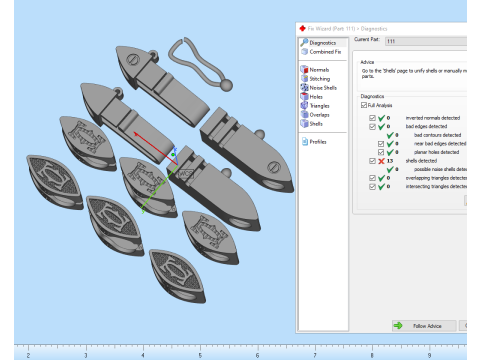
Task: Toggle the near bad edges detected checkbox
Action: 381,144
